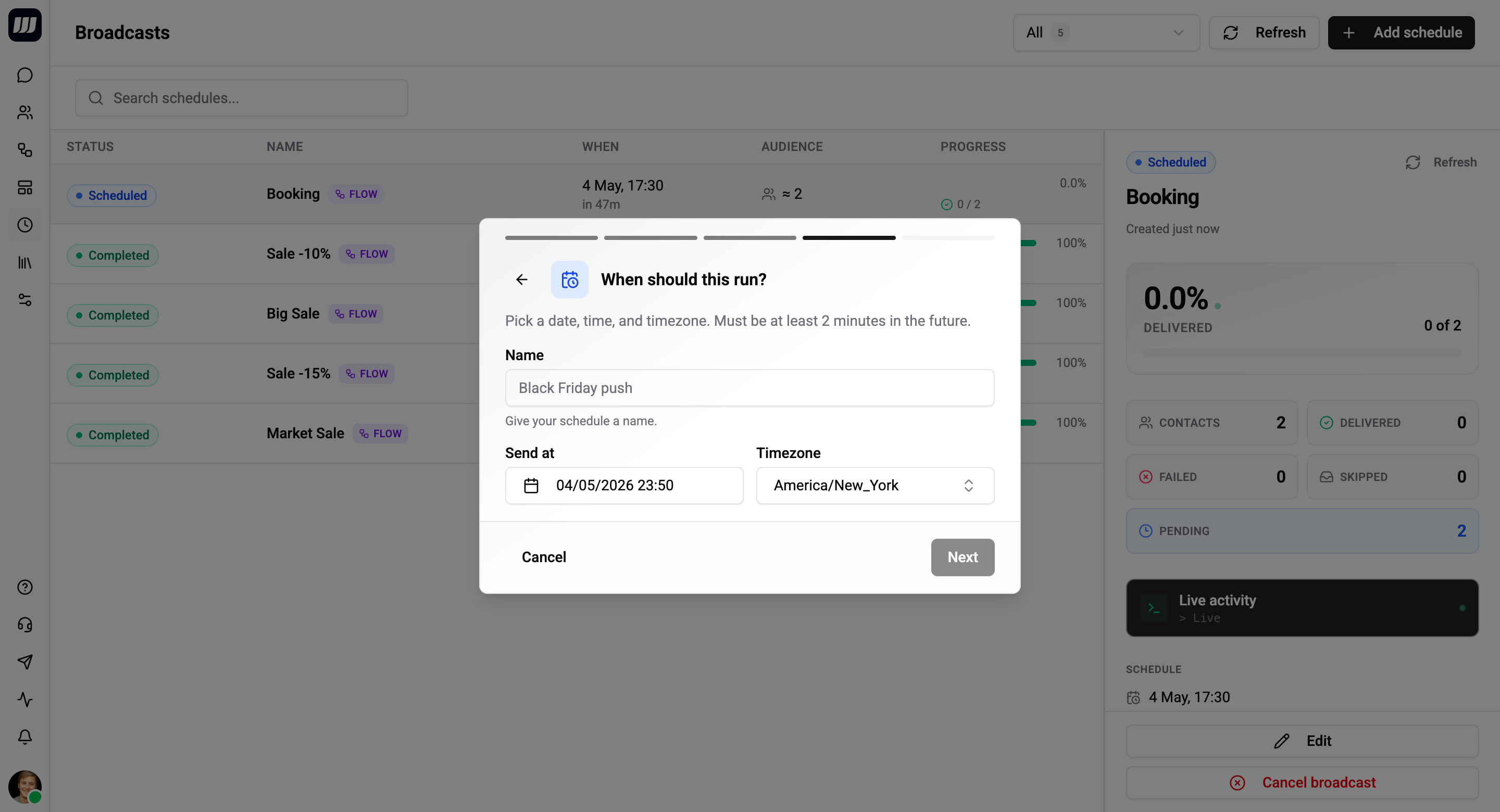Open the templates layout sidebar icon

point(24,187)
